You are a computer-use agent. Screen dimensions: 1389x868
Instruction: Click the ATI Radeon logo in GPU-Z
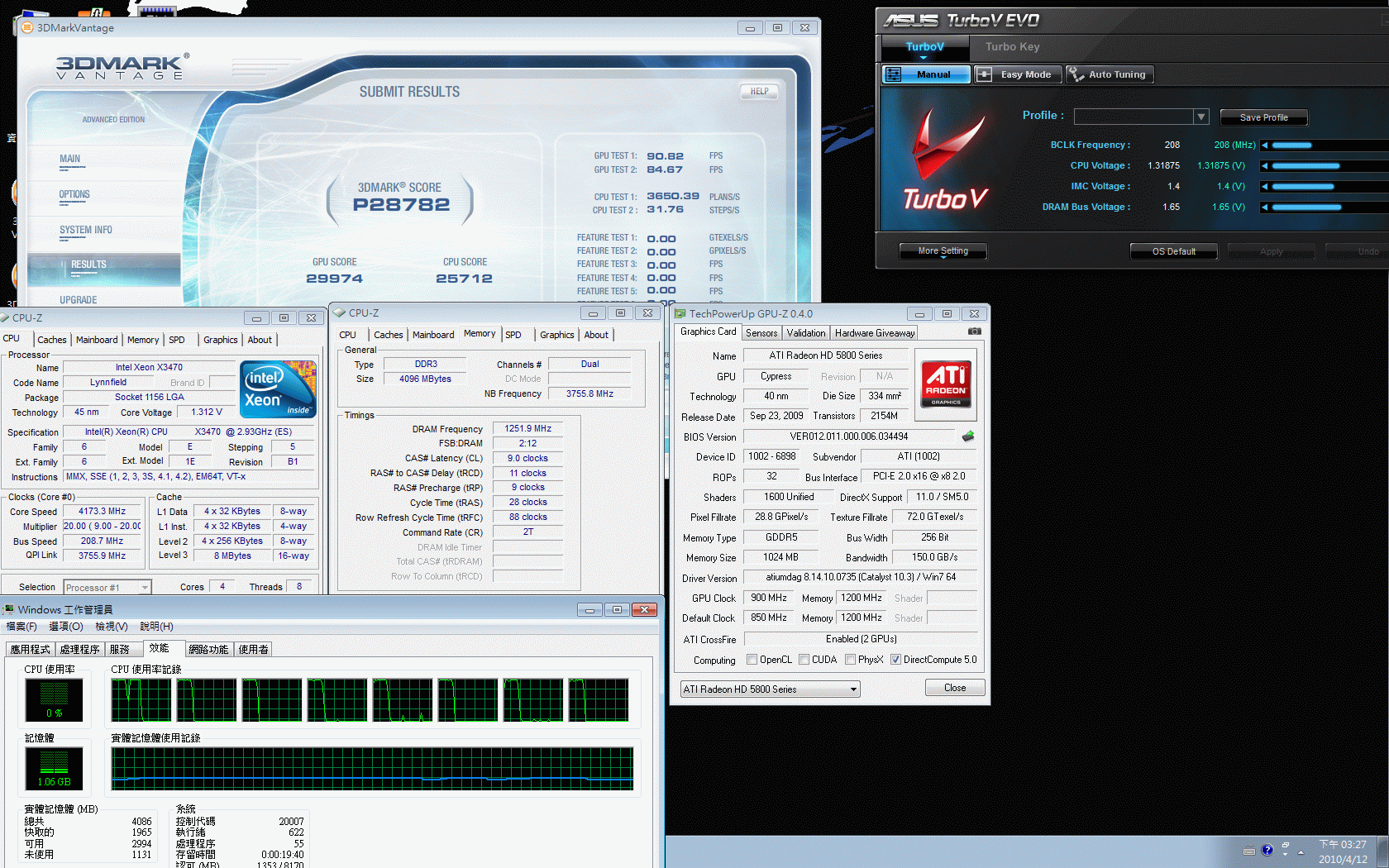(x=946, y=385)
